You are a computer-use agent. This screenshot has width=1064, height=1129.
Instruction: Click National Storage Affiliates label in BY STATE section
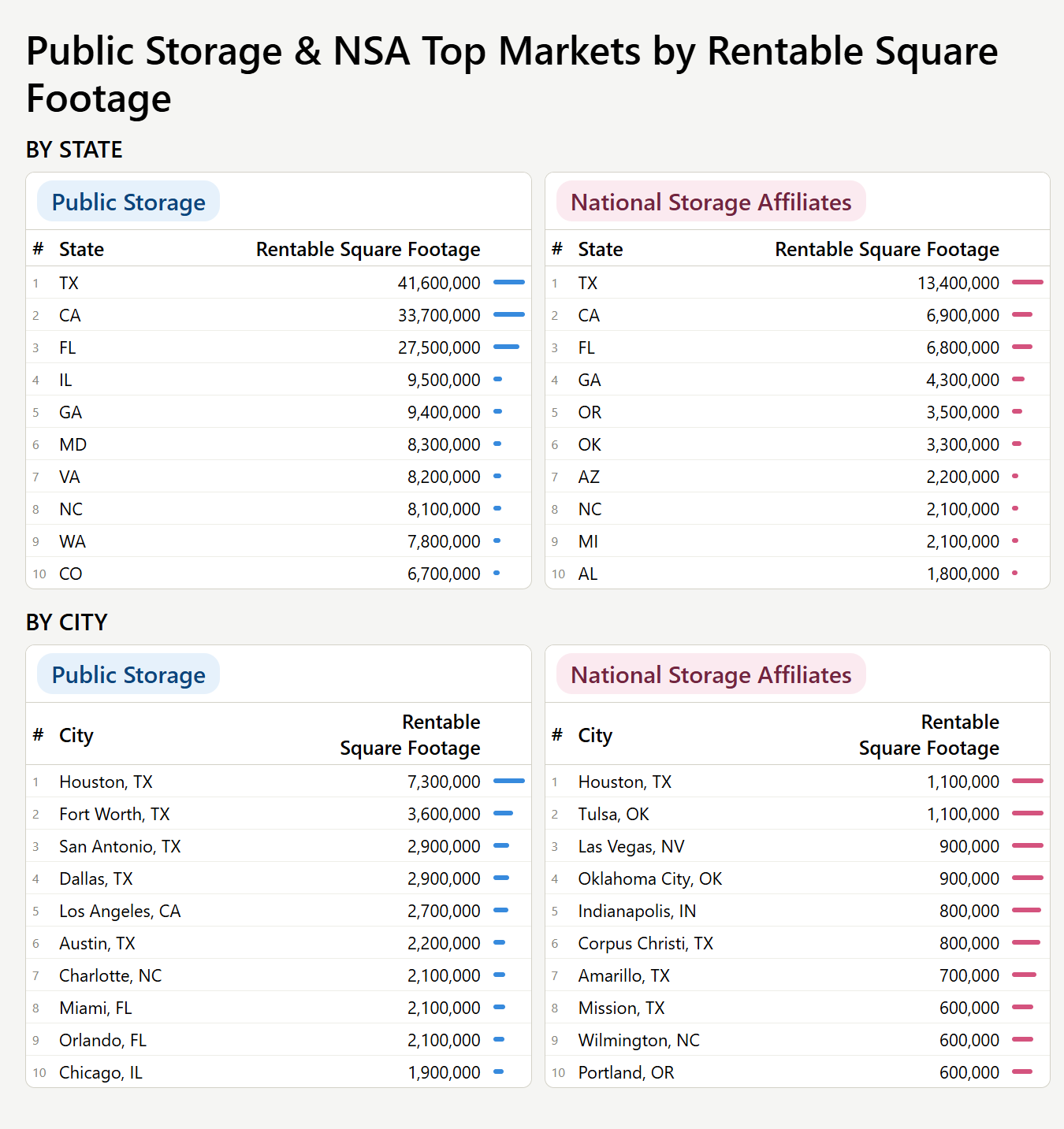711,202
